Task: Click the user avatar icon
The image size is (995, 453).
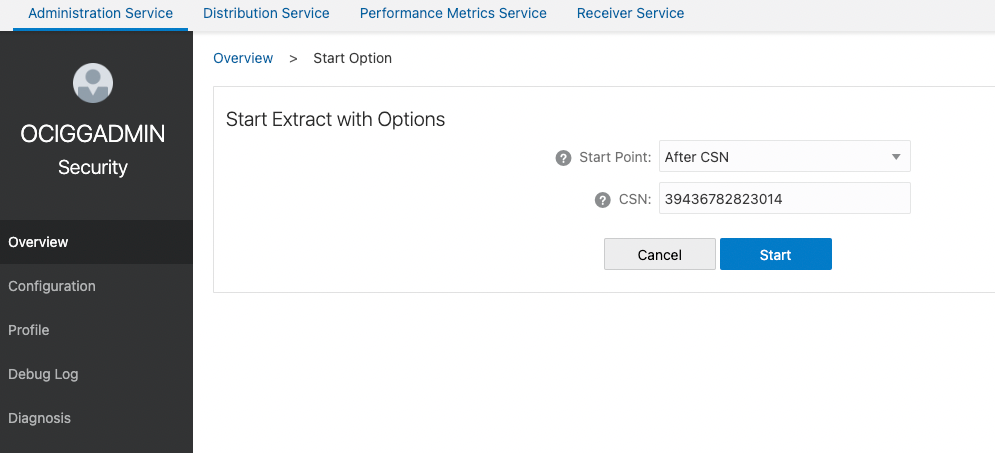Action: pyautogui.click(x=93, y=83)
